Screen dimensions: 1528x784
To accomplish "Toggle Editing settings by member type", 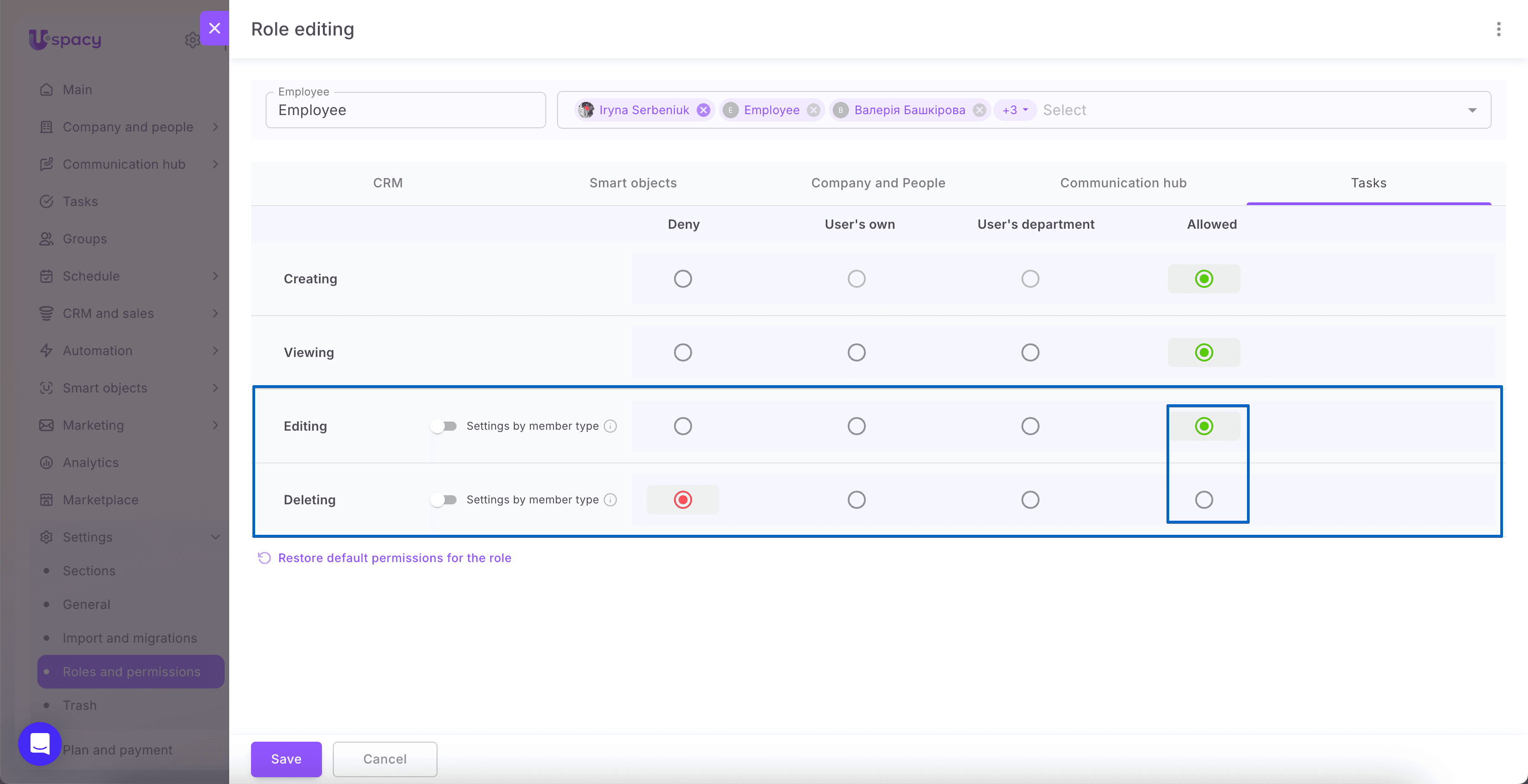I will (x=444, y=426).
